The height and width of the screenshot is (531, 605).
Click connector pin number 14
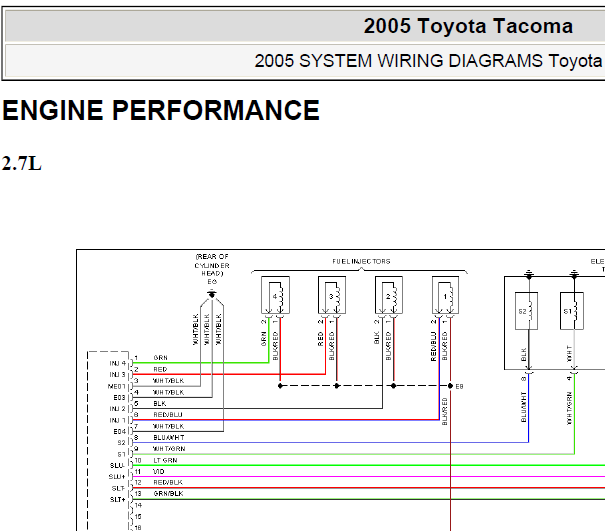138,505
